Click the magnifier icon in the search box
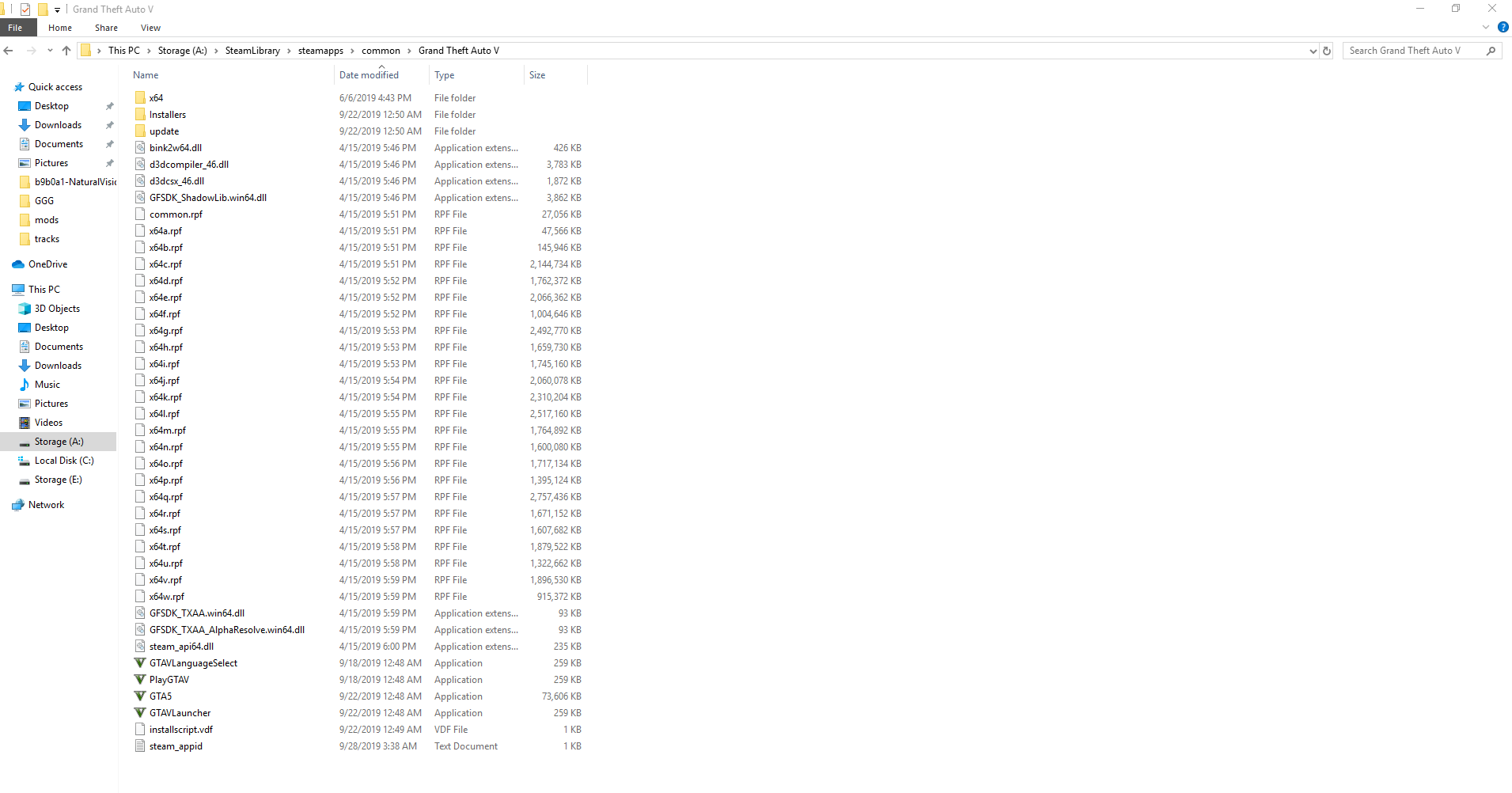This screenshot has width=1512, height=793. click(x=1491, y=51)
